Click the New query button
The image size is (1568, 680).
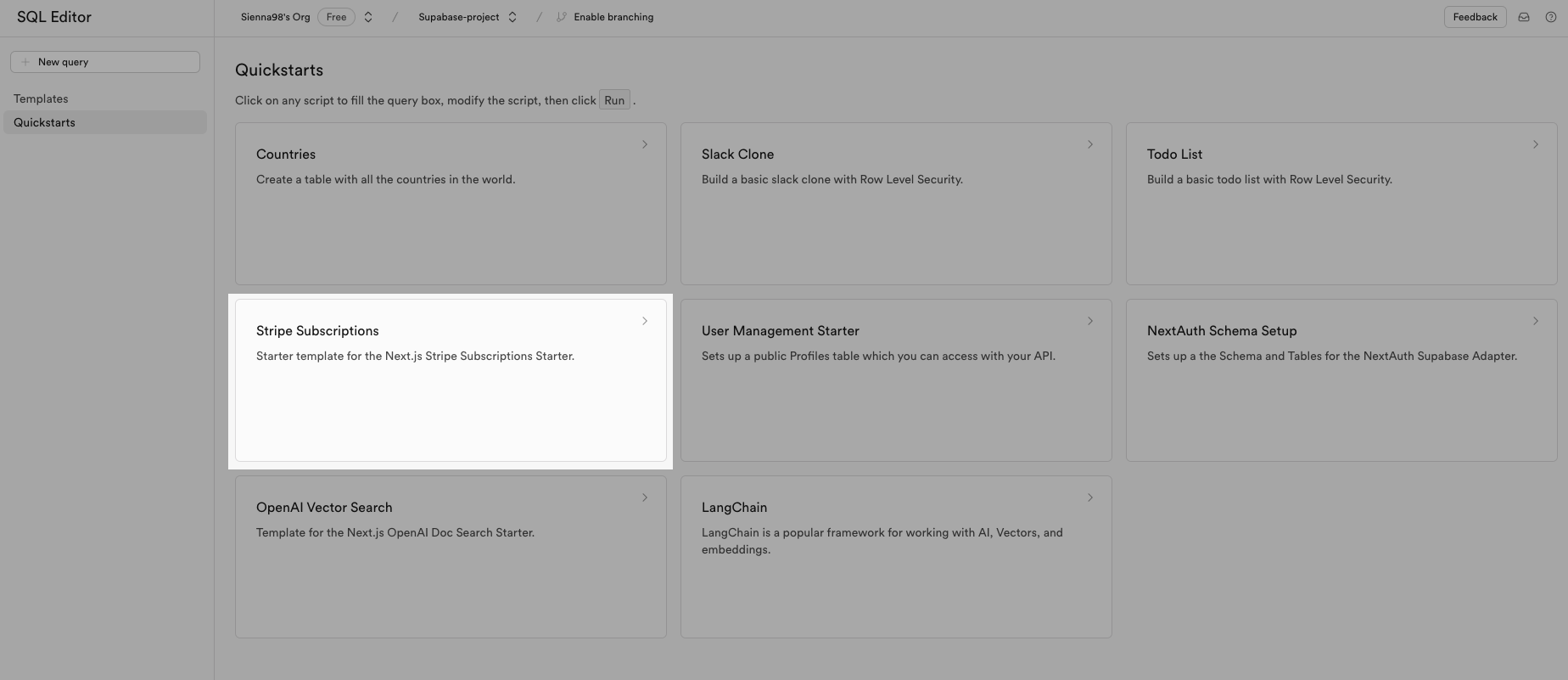click(x=105, y=62)
